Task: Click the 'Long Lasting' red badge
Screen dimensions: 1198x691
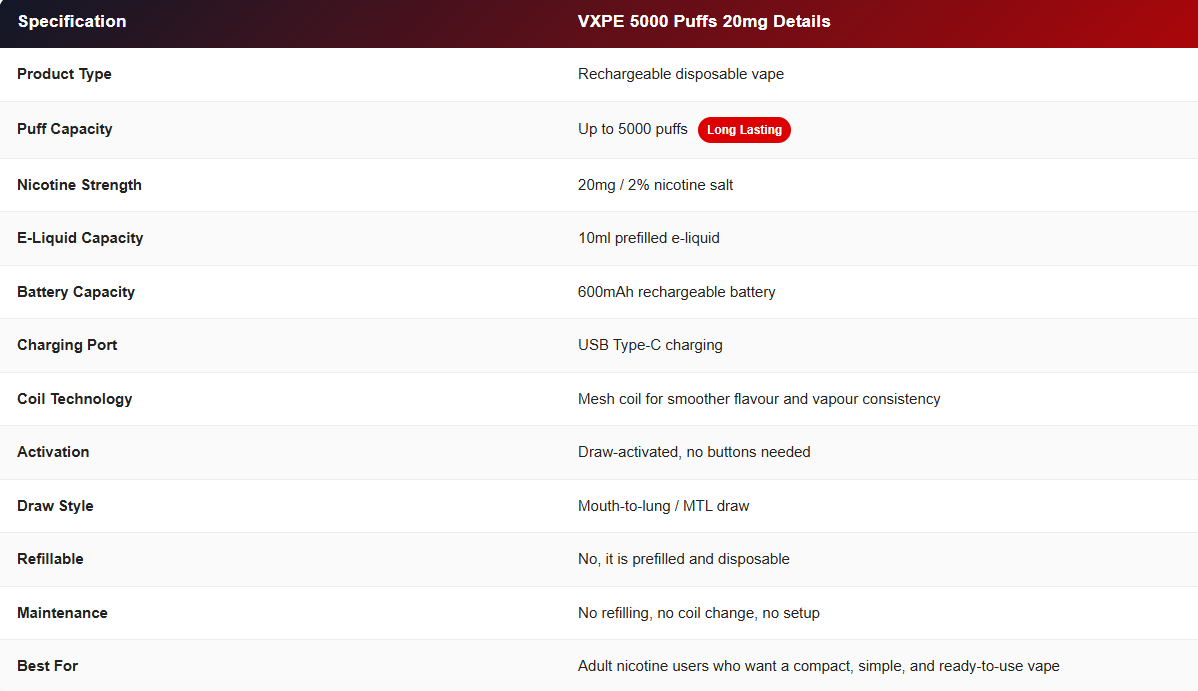Action: click(744, 130)
